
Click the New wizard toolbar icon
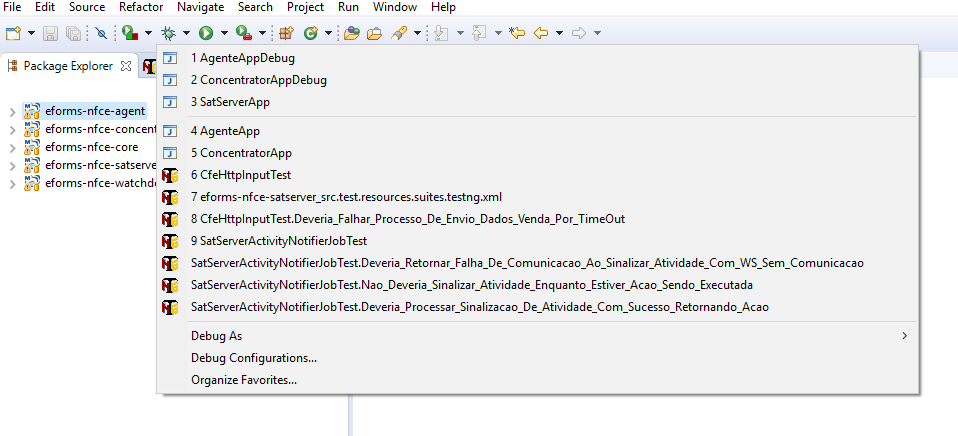(13, 33)
